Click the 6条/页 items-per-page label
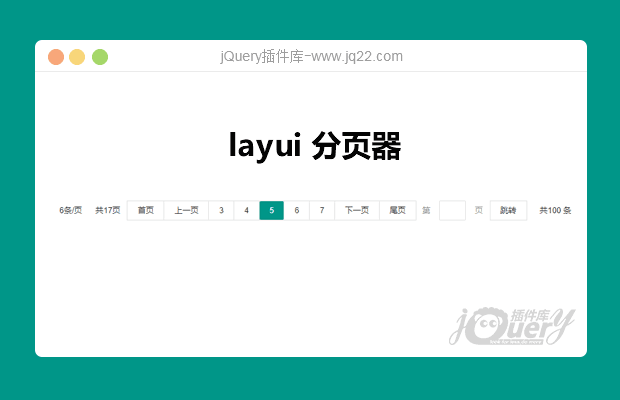Viewport: 620px width, 400px height. (71, 210)
